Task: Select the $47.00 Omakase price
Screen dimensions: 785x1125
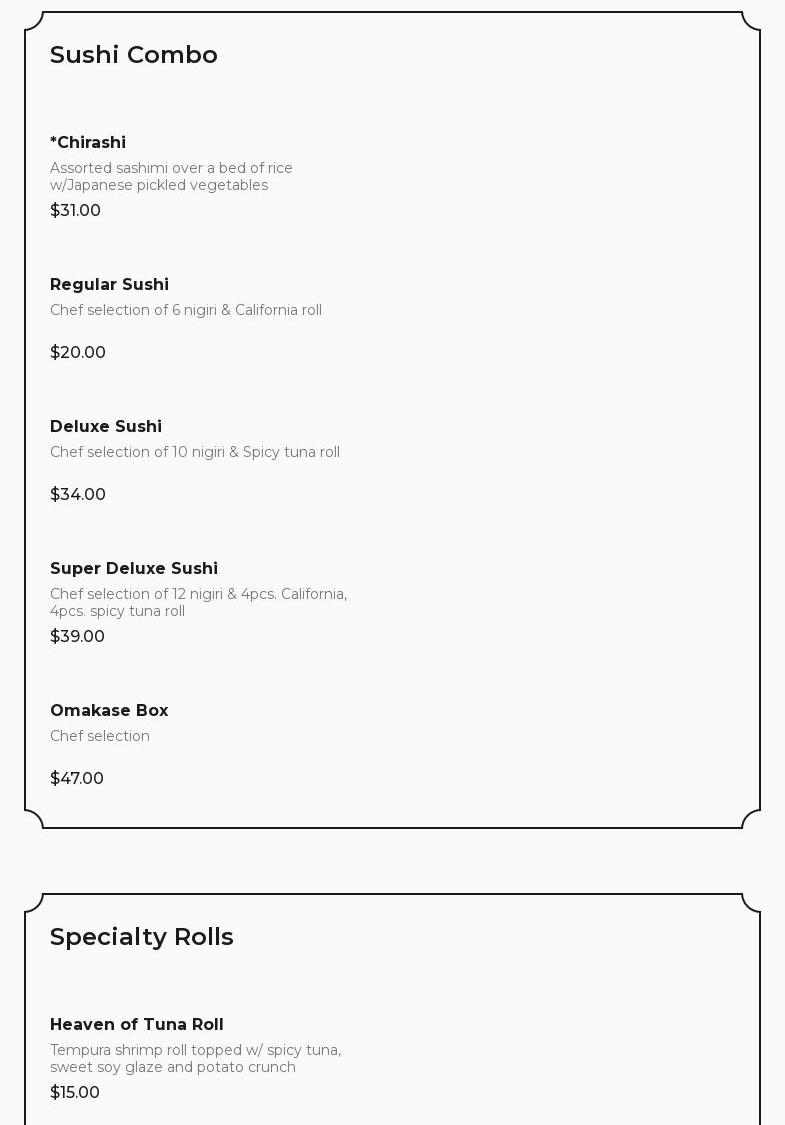Action: (77, 778)
